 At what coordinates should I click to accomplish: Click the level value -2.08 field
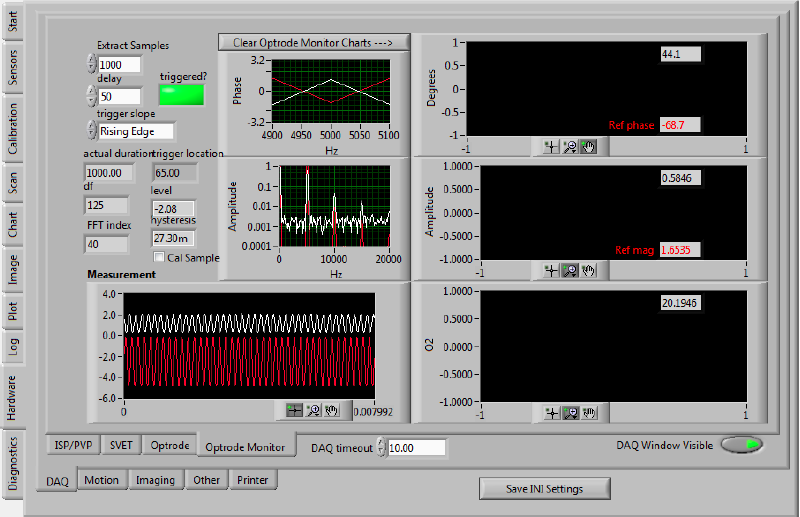pos(173,208)
